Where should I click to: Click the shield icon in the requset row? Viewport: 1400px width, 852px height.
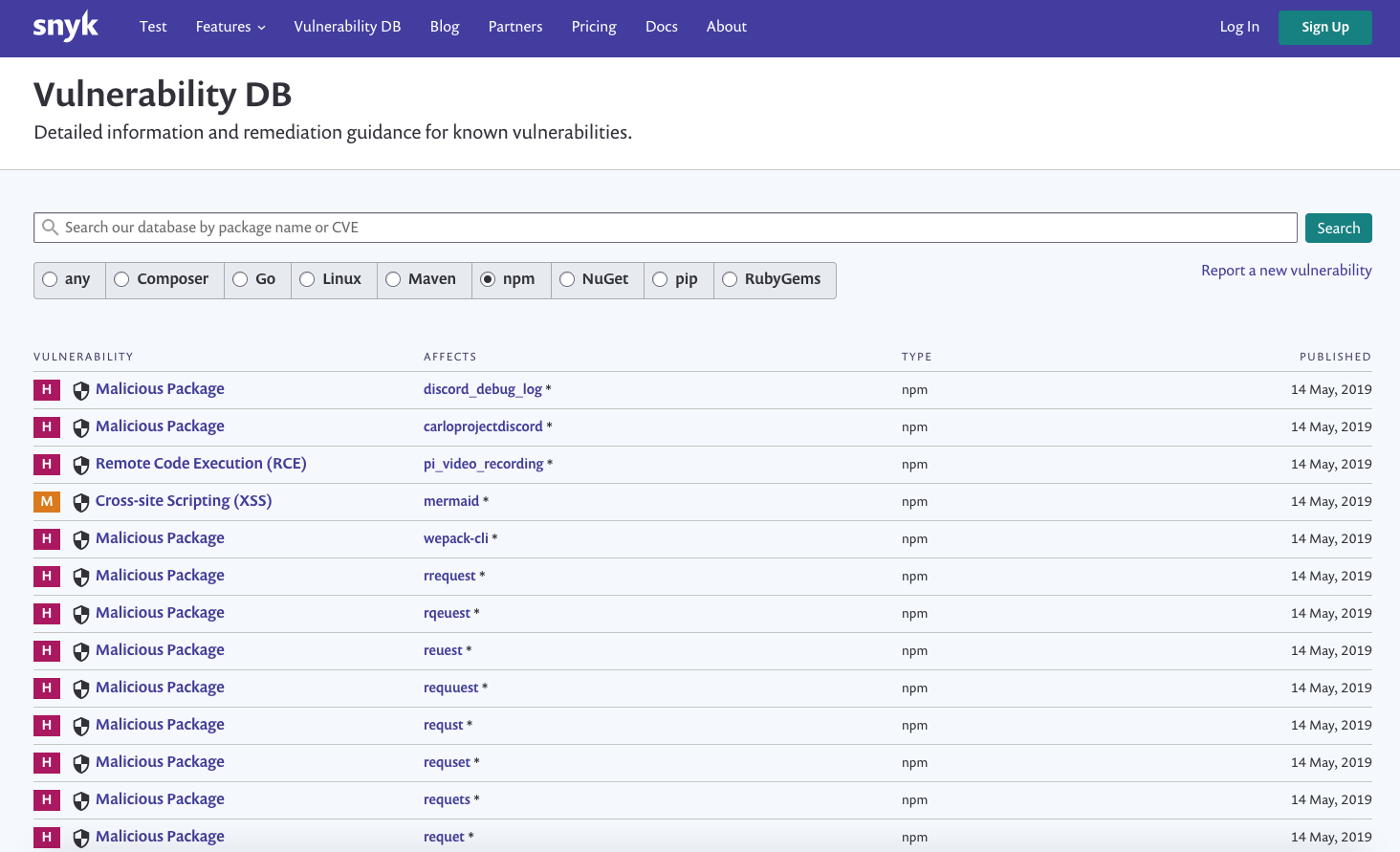tap(81, 763)
